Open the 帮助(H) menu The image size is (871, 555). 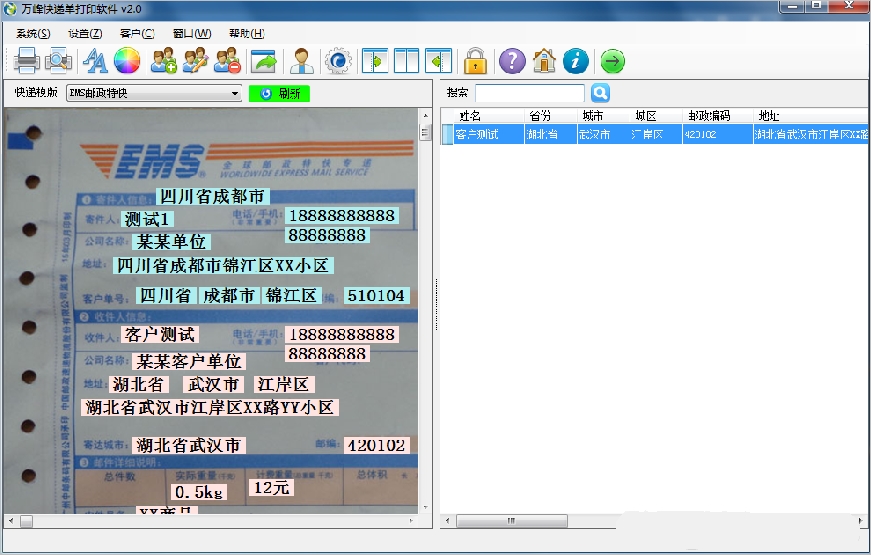pyautogui.click(x=247, y=33)
